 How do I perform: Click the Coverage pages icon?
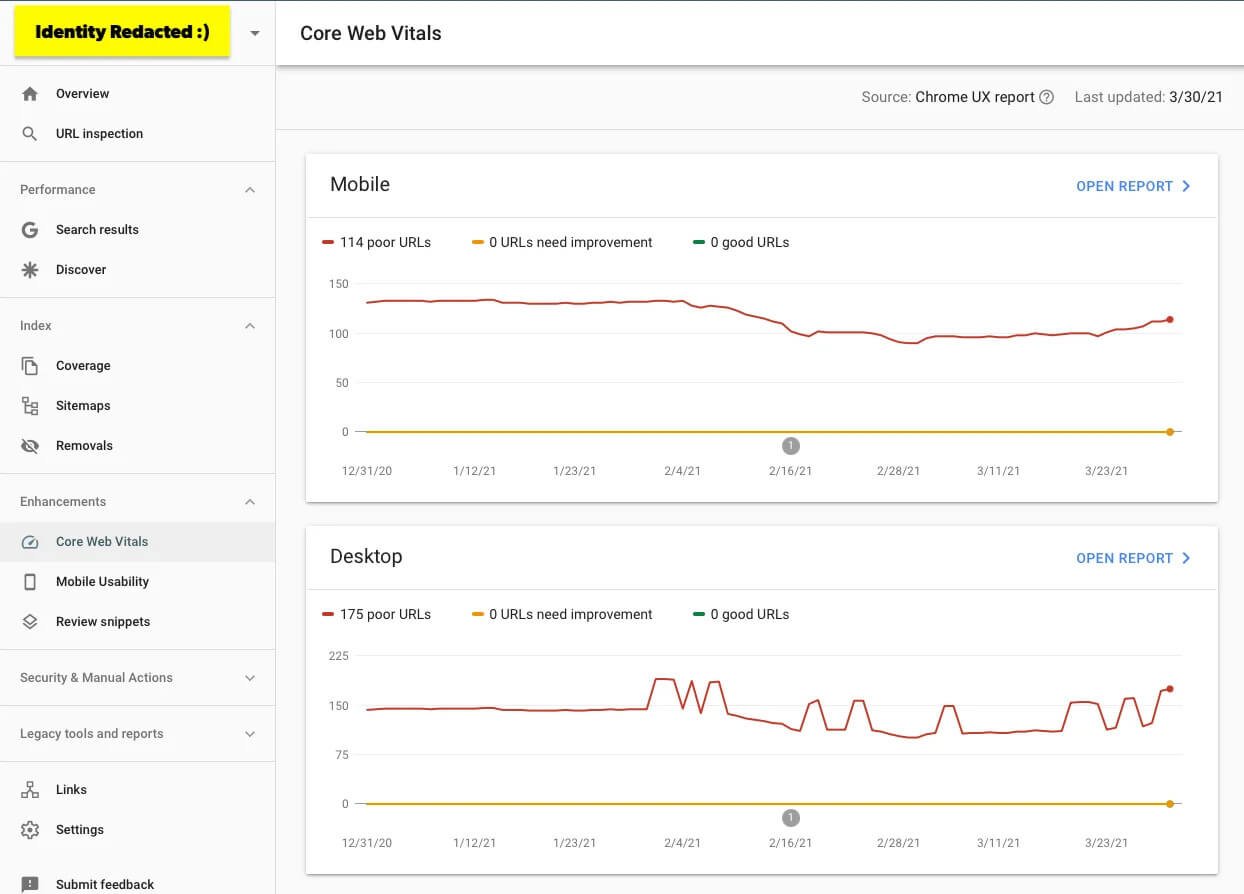pos(30,366)
